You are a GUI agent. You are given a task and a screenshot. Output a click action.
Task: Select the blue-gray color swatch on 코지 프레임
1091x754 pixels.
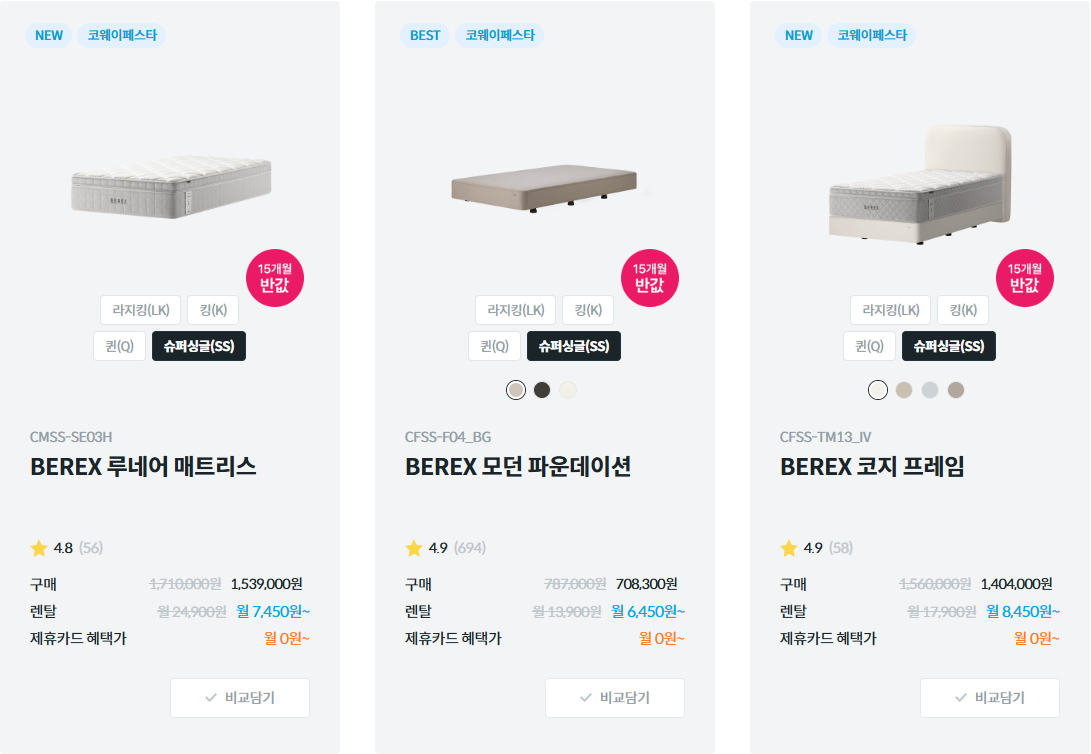929,390
